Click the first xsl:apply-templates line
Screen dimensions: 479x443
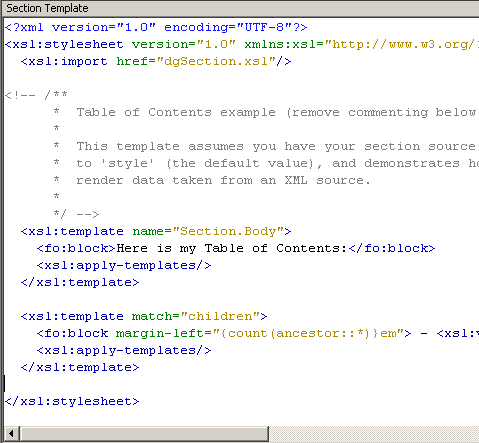pos(124,265)
